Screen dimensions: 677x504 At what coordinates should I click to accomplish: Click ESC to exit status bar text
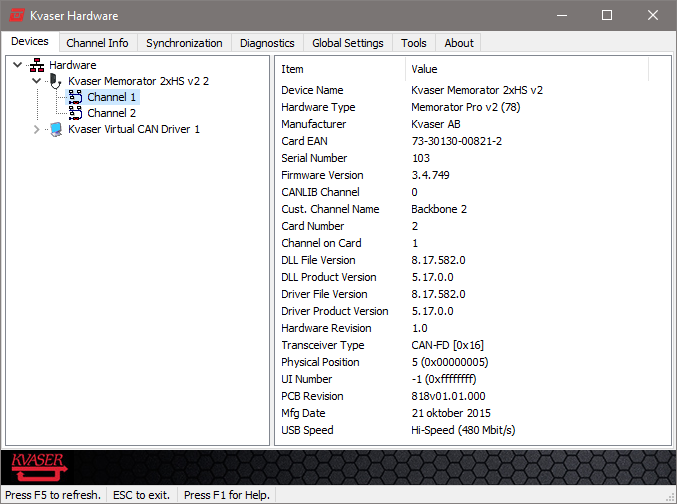coord(141,495)
